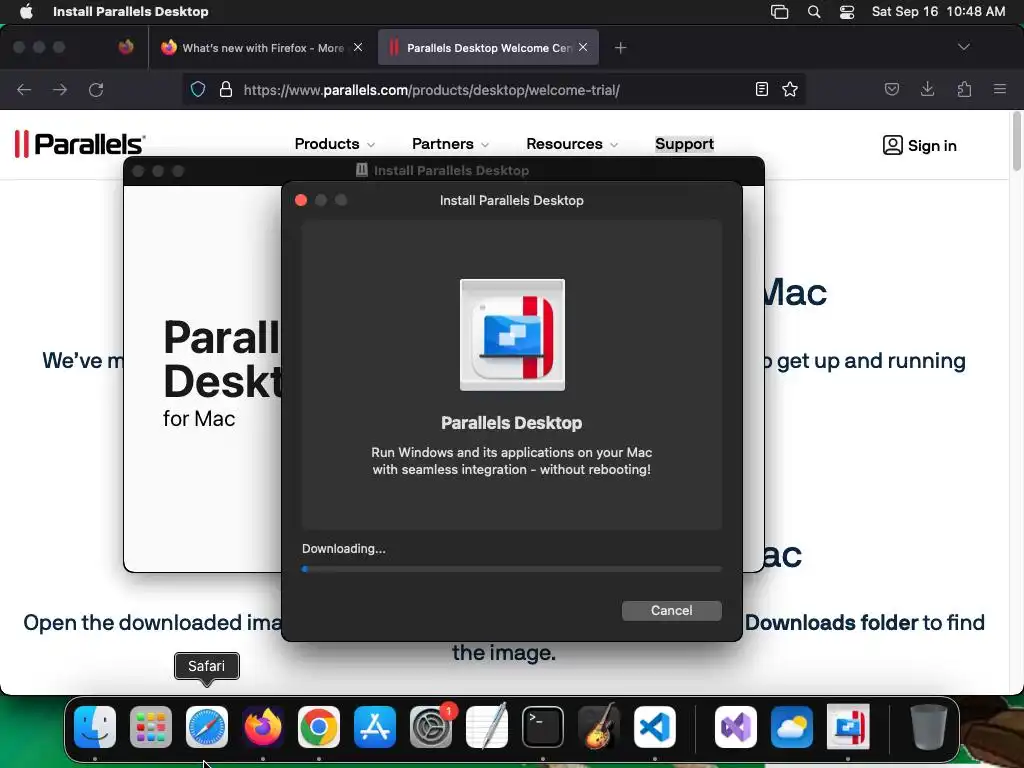Click the Downloading progress bar
1024x768 pixels.
click(512, 569)
